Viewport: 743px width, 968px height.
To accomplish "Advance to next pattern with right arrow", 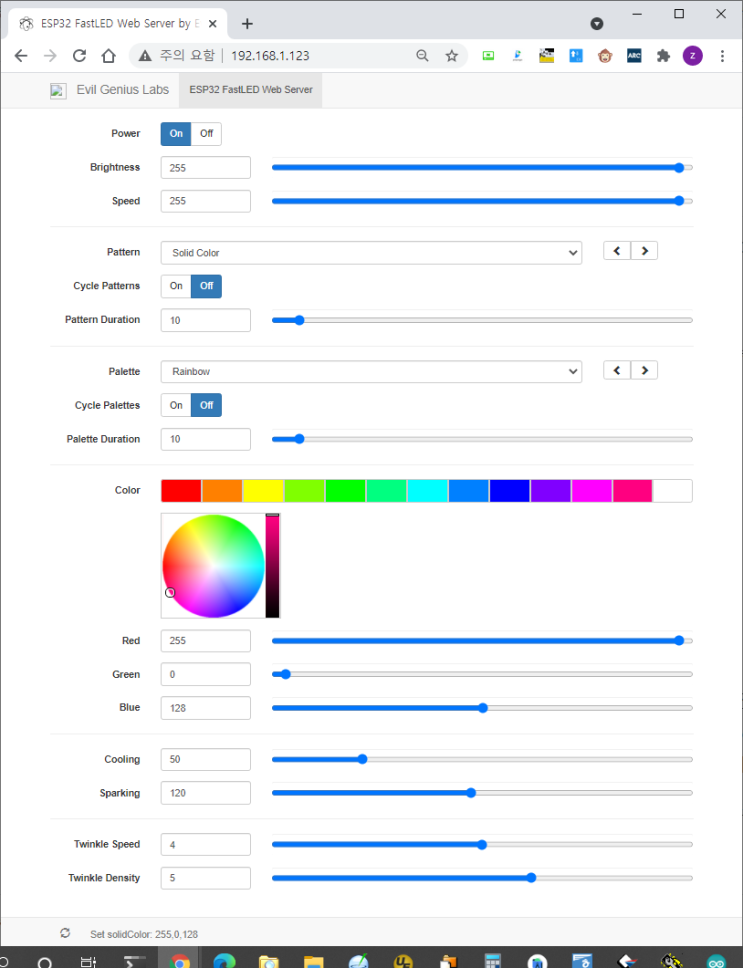I will [645, 251].
